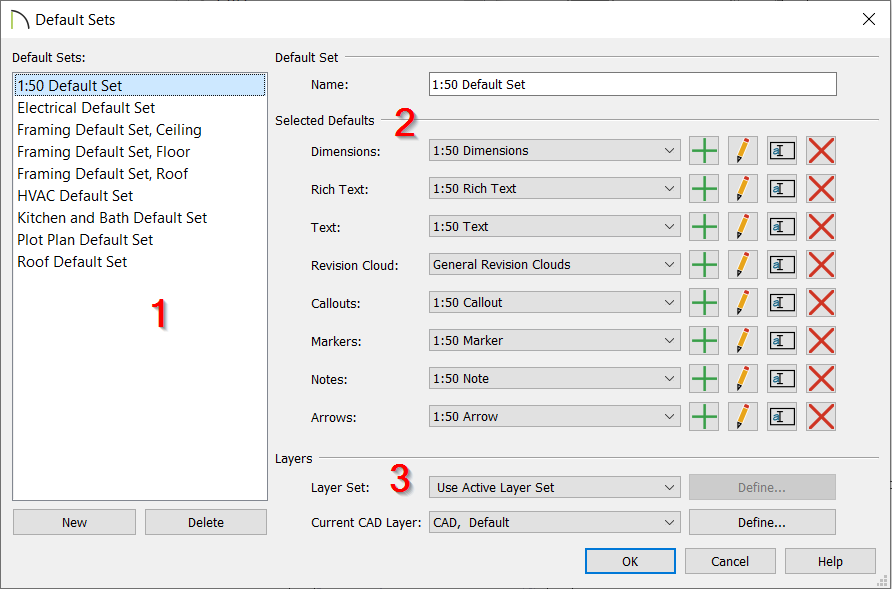The width and height of the screenshot is (892, 589).
Task: Open Help for Default Sets
Action: (830, 562)
